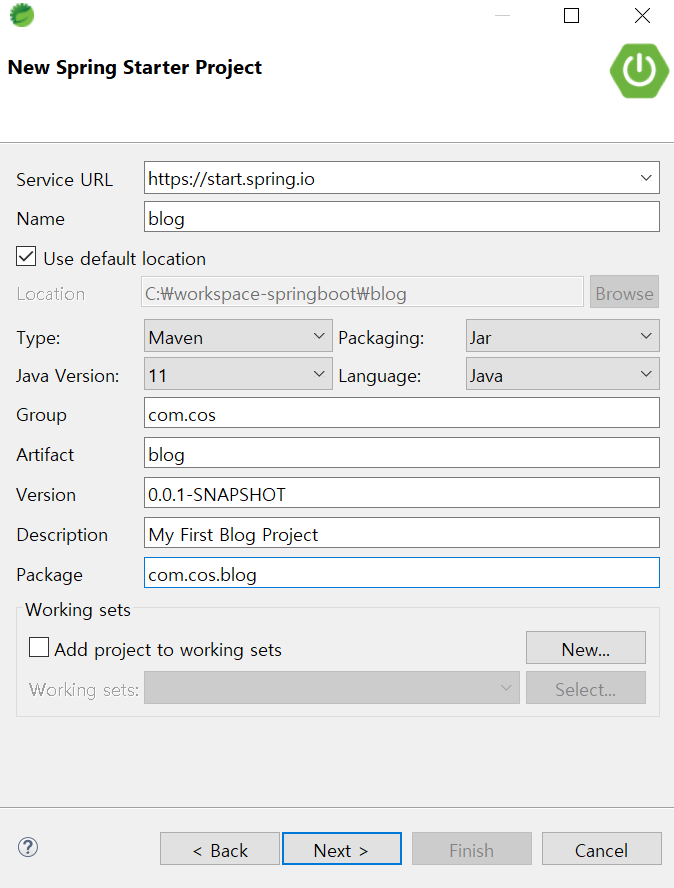Click the Spring Boot power logo
Screen dimensions: 674x888
click(639, 71)
